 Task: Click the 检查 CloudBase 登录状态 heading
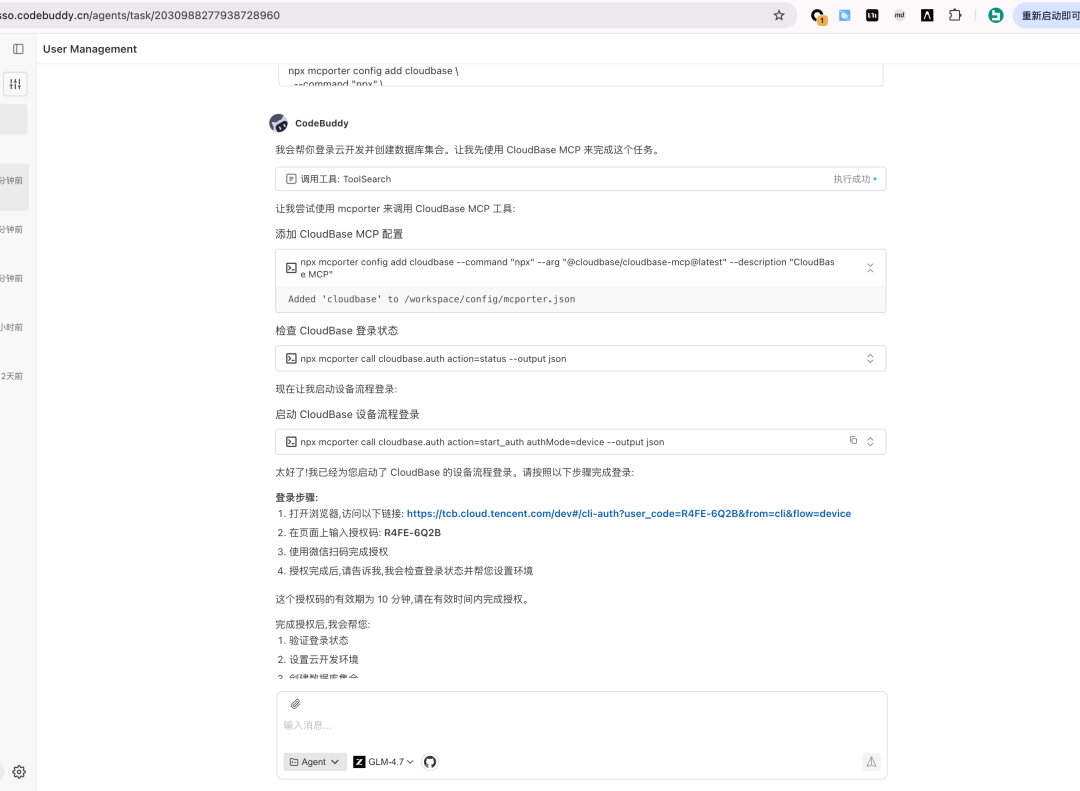337,331
